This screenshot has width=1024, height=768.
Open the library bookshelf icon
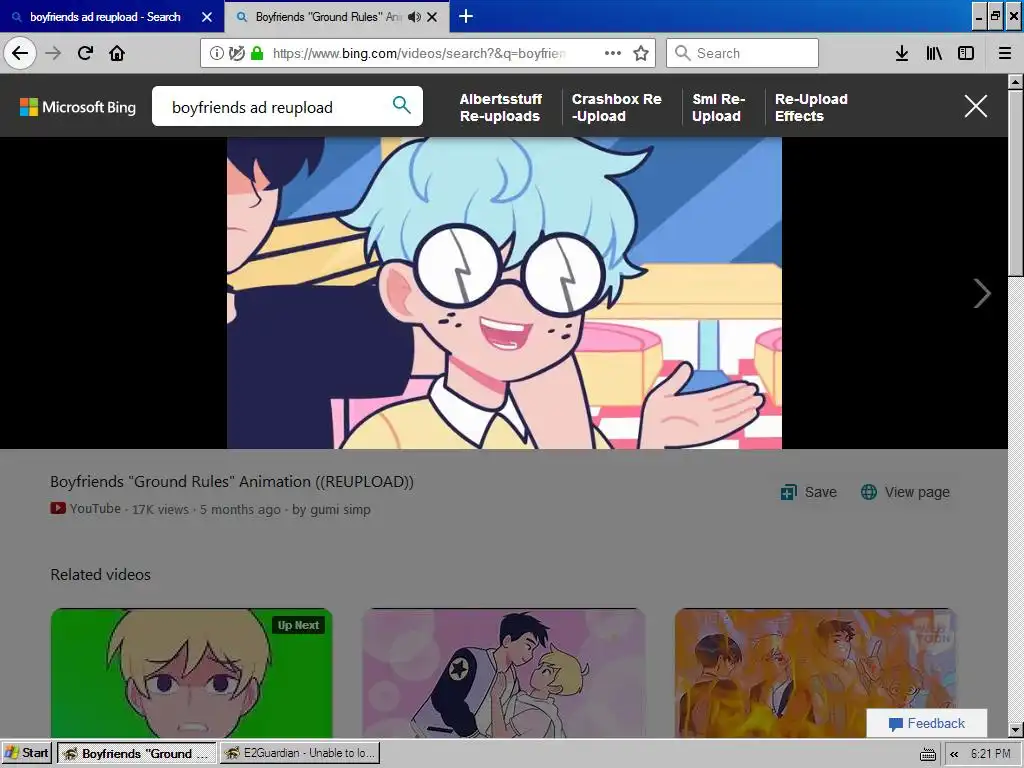(x=934, y=53)
